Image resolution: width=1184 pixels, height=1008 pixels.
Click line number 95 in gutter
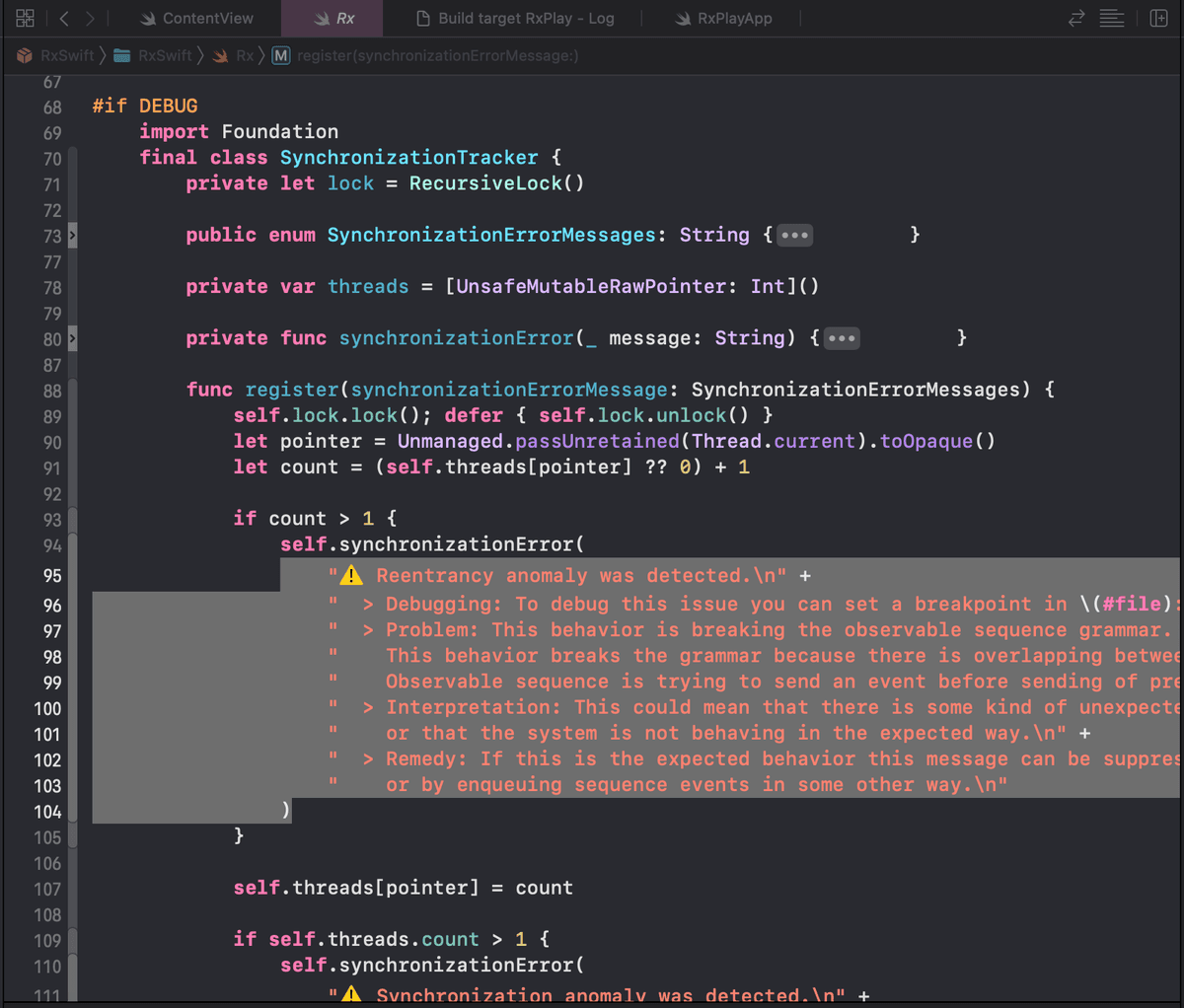[x=51, y=575]
